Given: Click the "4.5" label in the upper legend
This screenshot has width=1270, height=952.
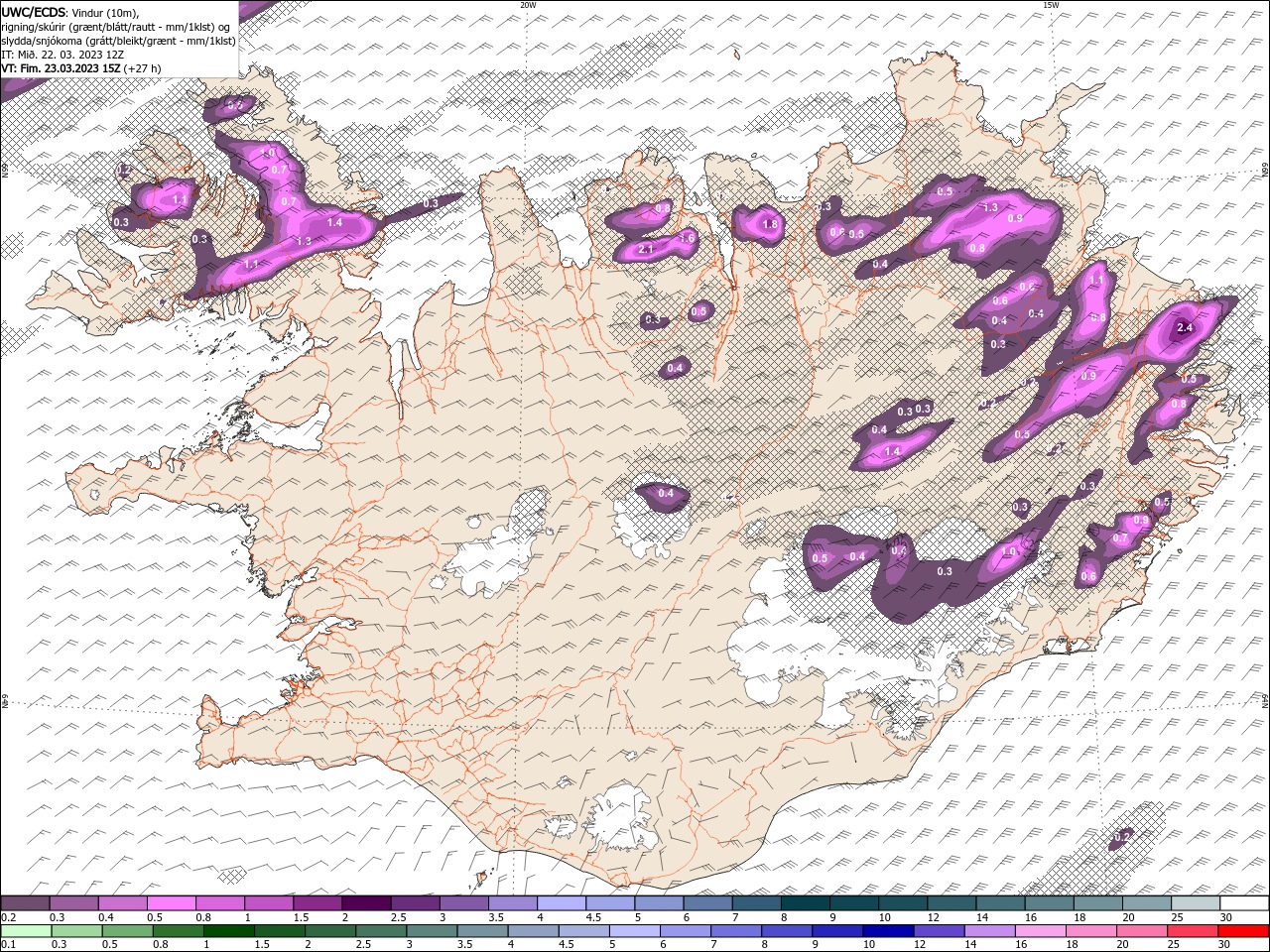Looking at the screenshot, I should [593, 917].
